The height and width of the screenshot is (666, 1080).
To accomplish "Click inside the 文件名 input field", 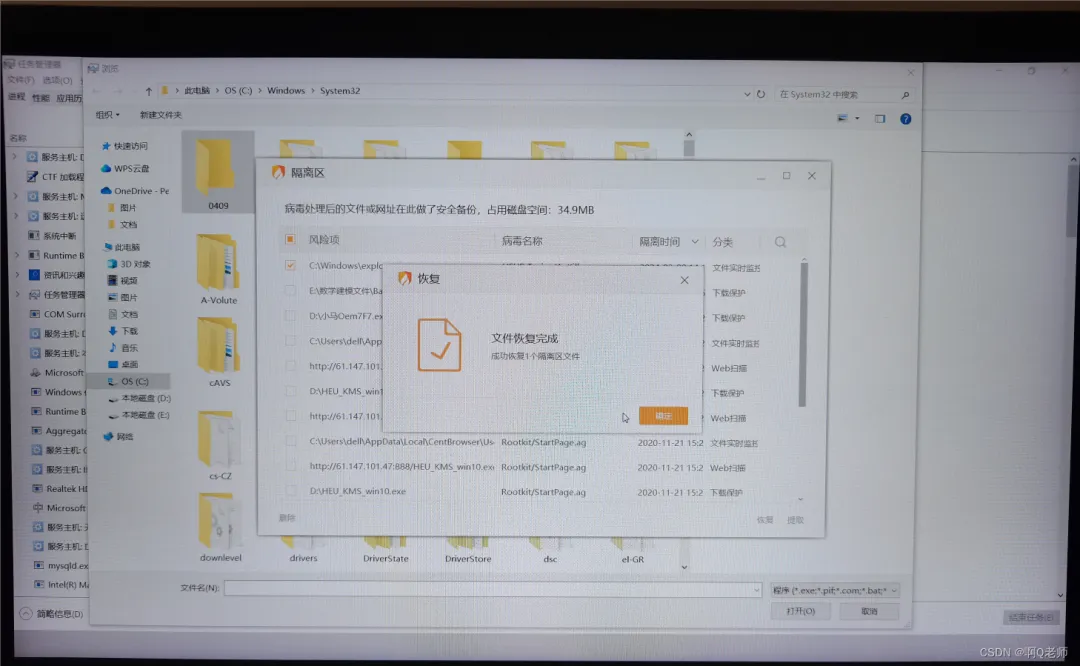I will click(450, 589).
